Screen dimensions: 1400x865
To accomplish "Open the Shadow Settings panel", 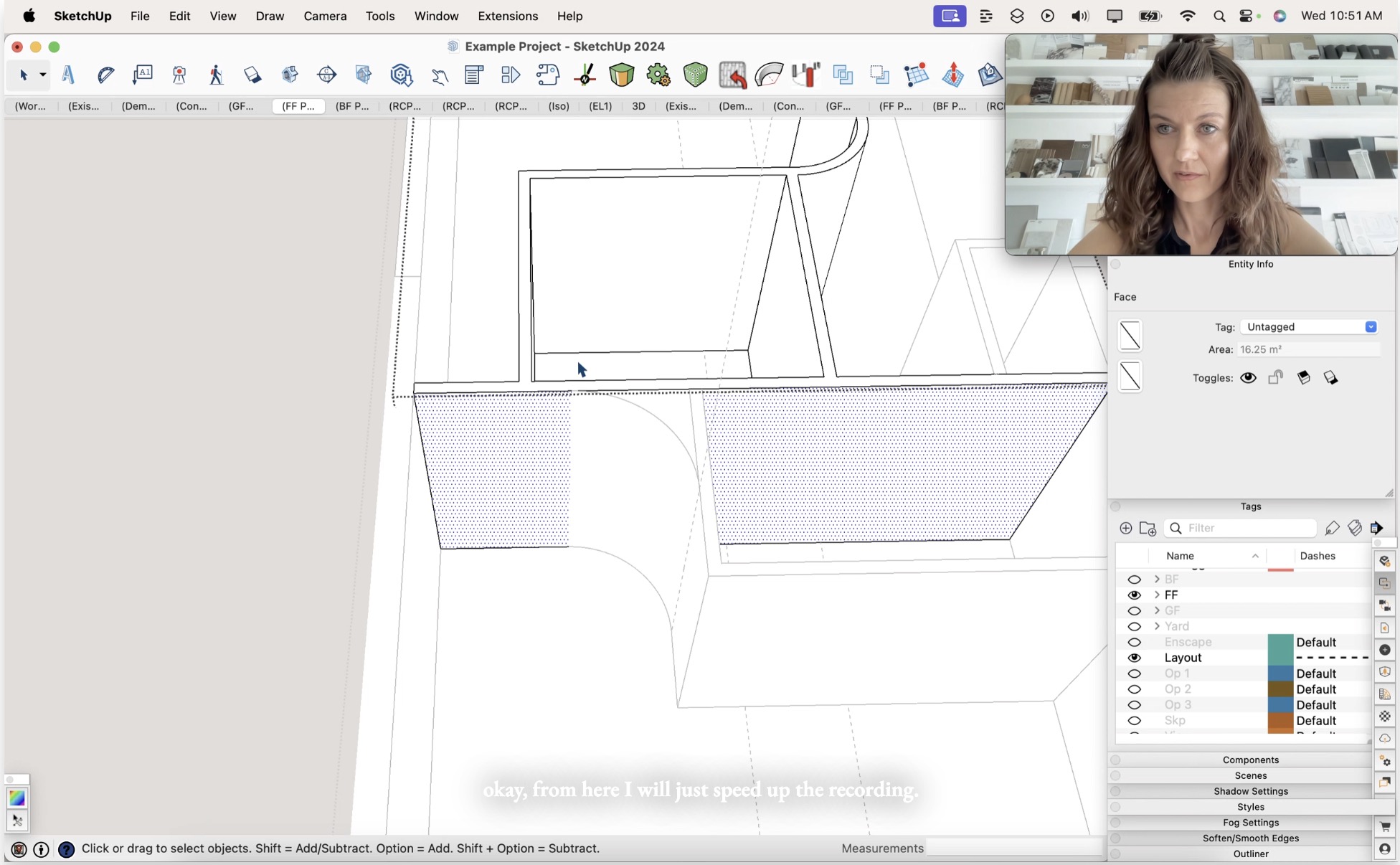I will pyautogui.click(x=1251, y=791).
